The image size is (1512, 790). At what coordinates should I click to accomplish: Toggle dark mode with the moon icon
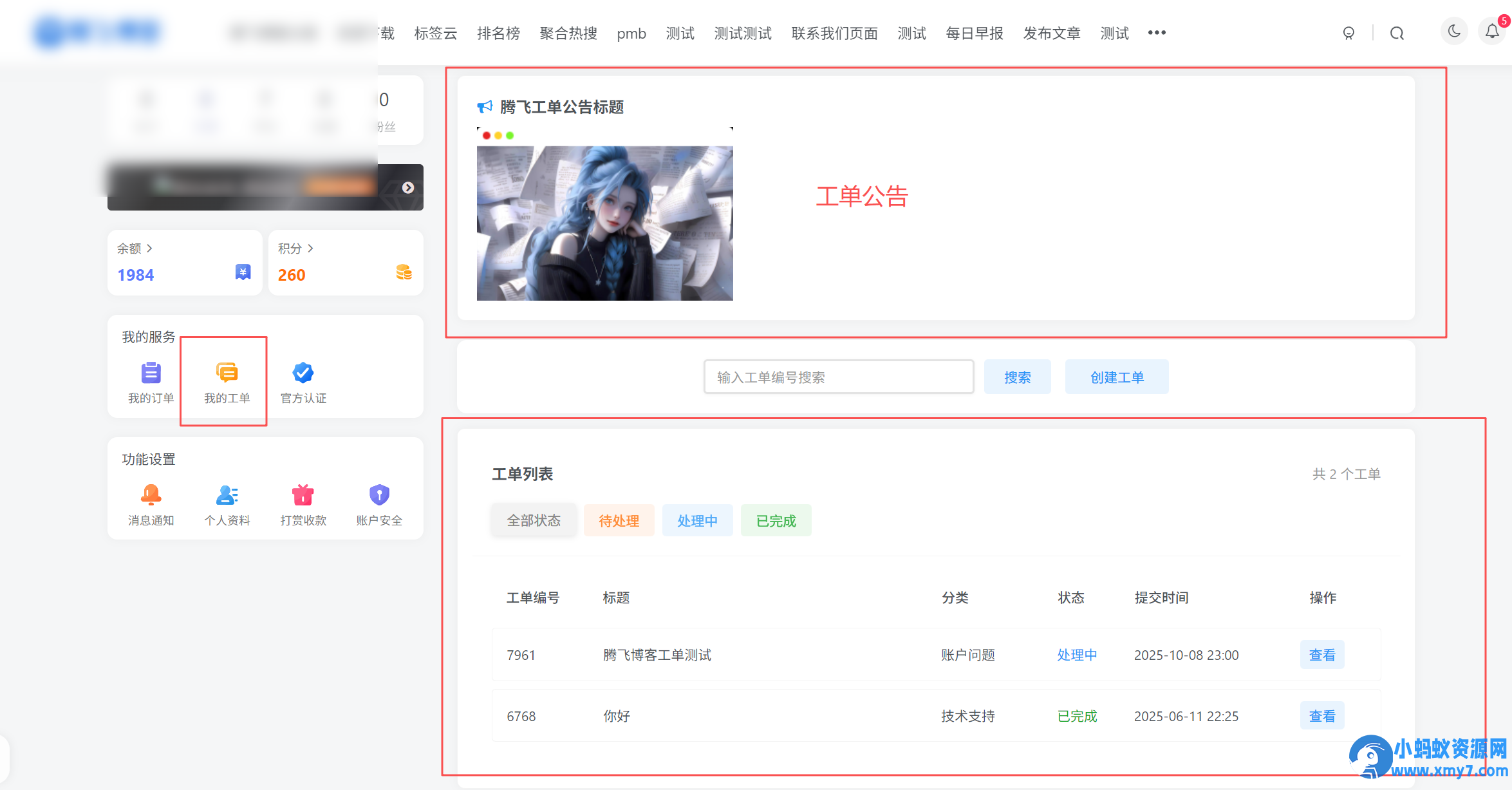point(1453,31)
